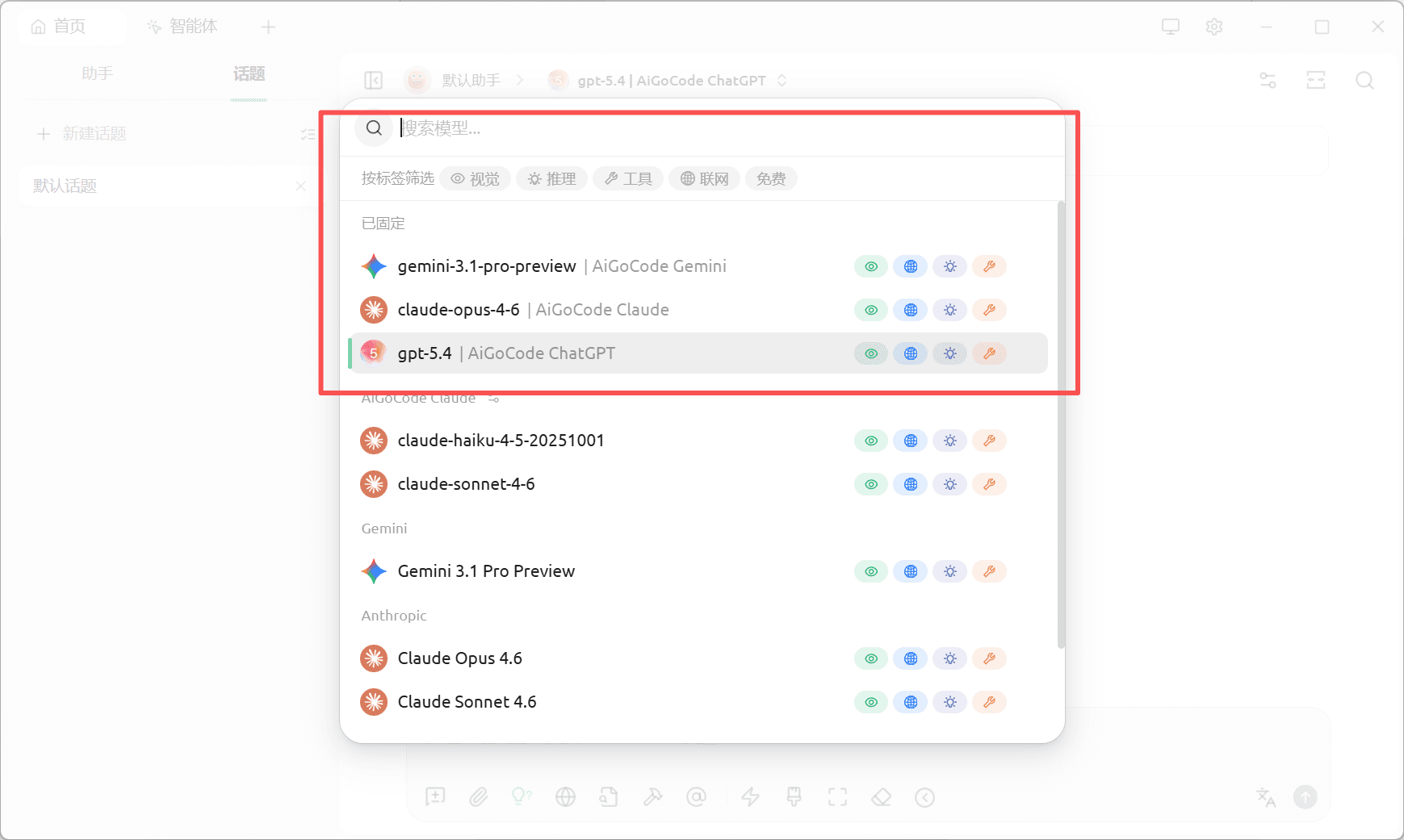
Task: Click the sun tag on Claude Opus 4.6 row
Action: tap(950, 658)
